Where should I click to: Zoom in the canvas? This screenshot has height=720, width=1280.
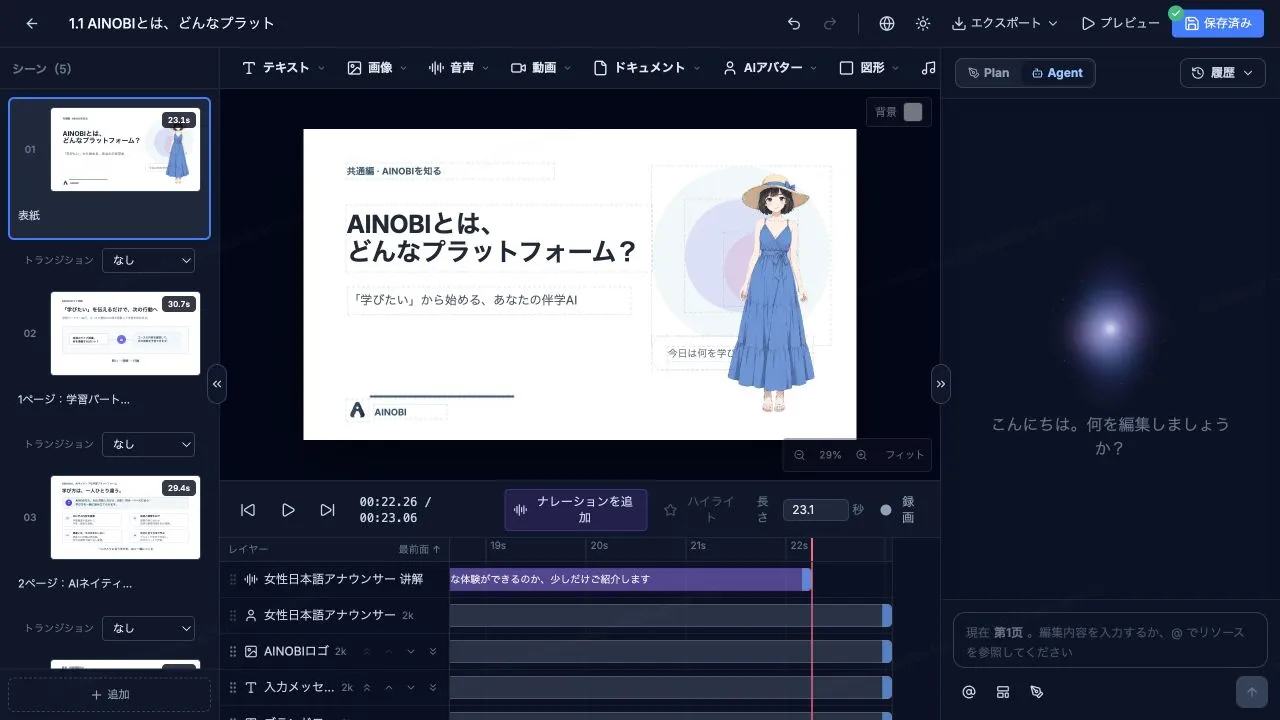click(861, 455)
